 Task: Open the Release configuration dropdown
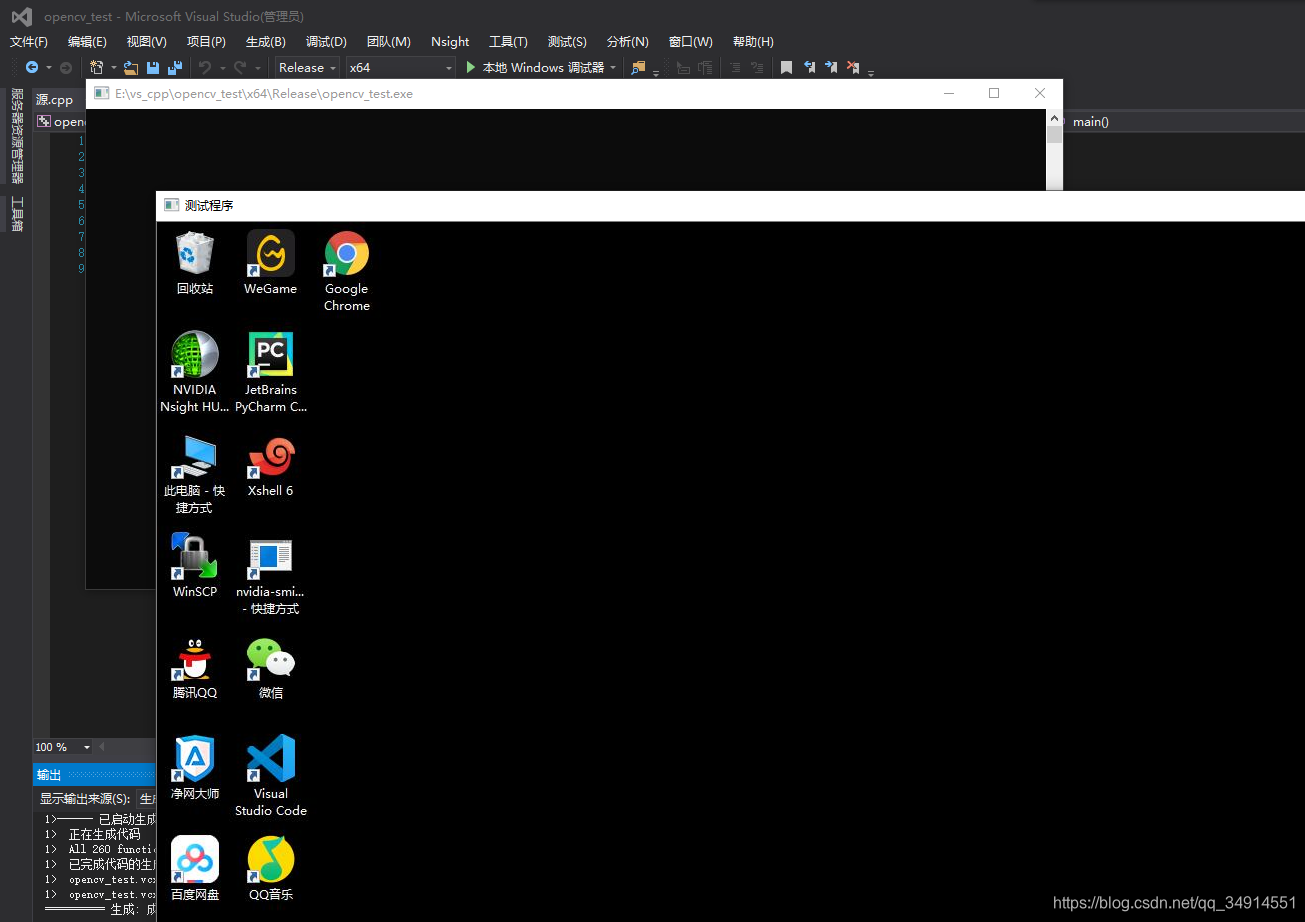307,68
